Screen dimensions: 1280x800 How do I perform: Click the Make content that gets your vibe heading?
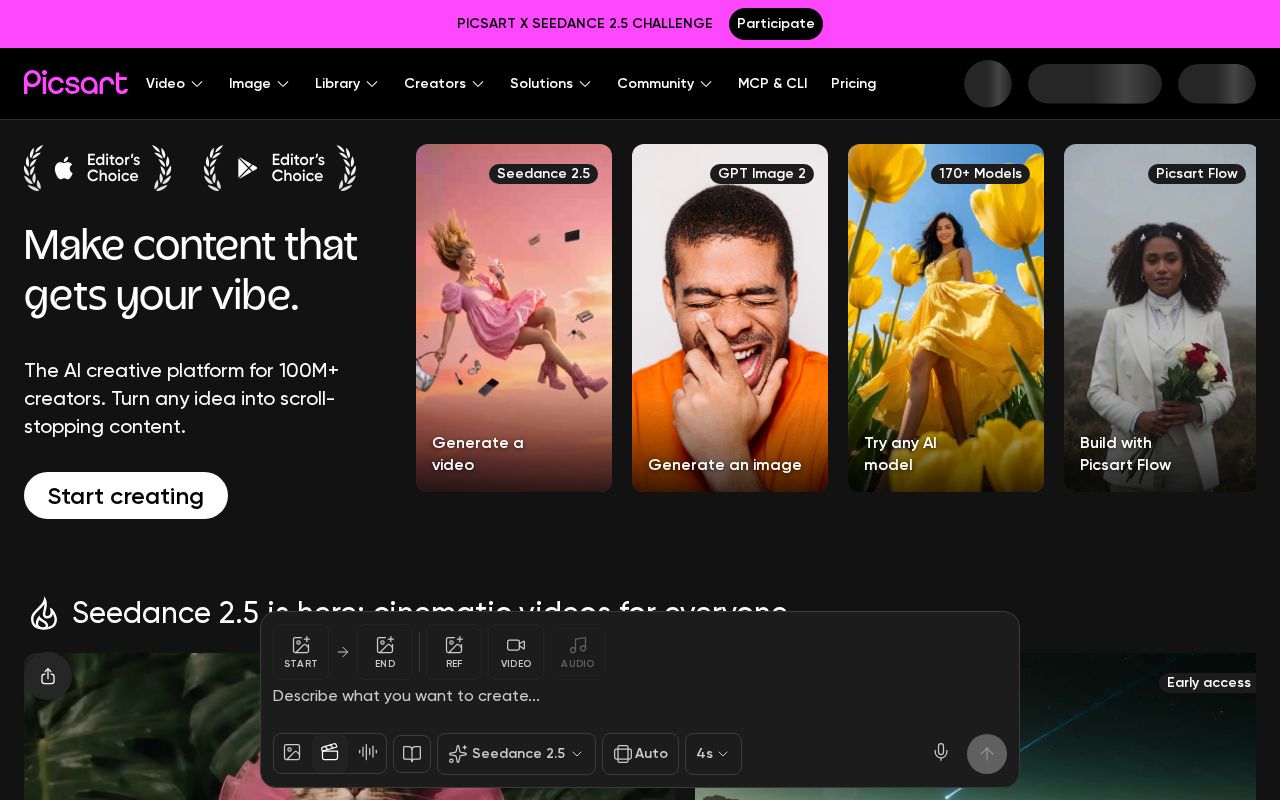[190, 270]
